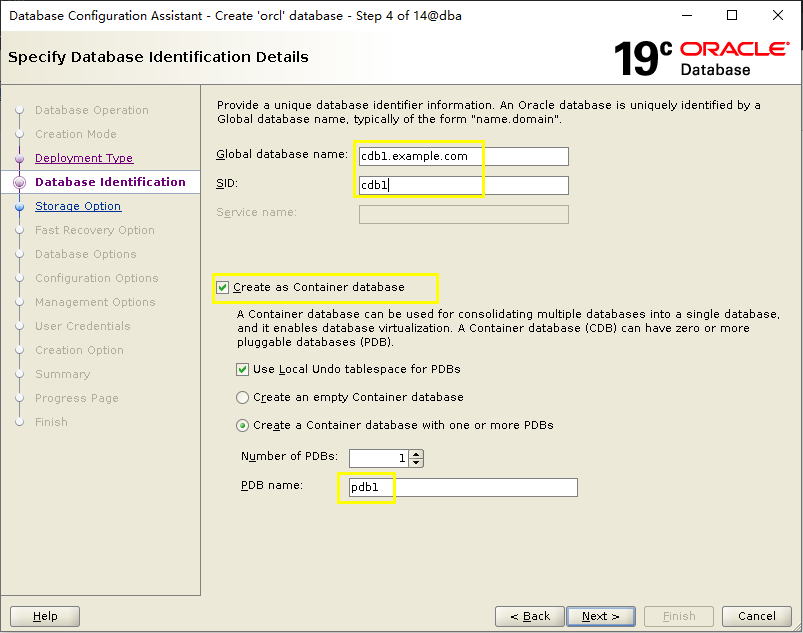Click the Number of PDBs label

[x=289, y=456]
